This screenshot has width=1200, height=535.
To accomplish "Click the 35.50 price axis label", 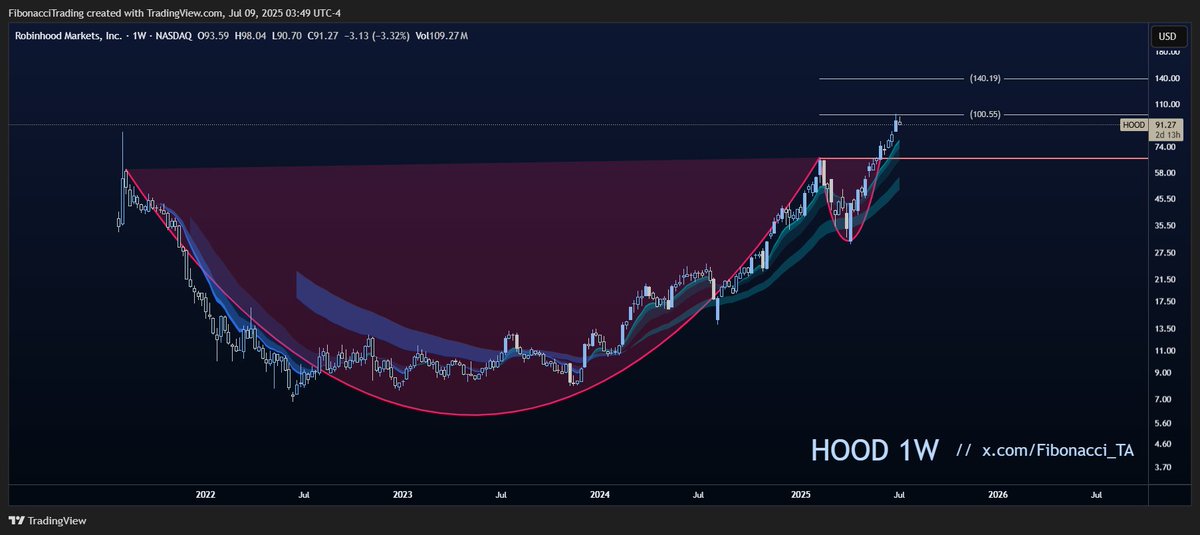I will pos(1165,226).
